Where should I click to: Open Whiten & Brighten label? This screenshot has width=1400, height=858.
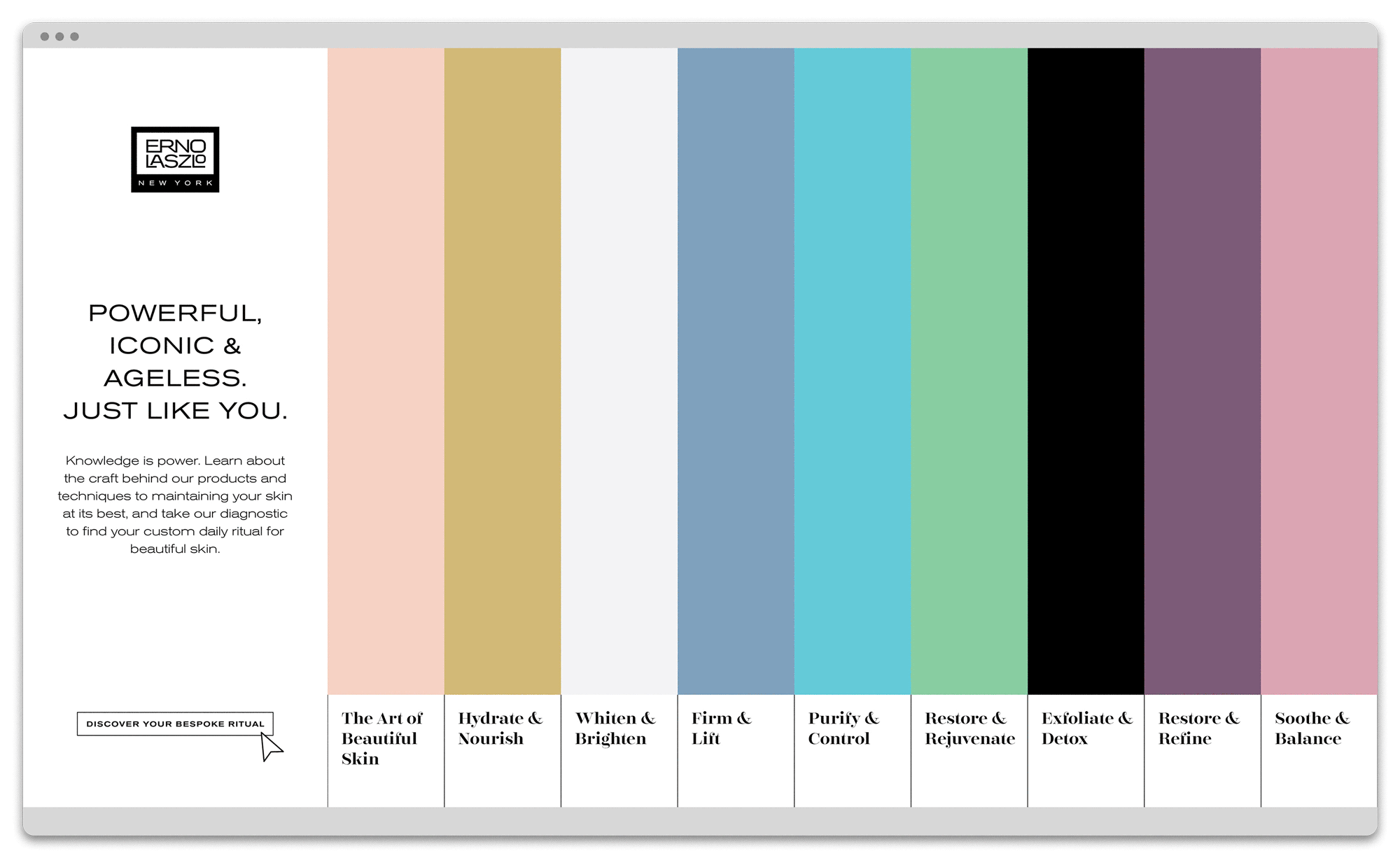coord(615,728)
